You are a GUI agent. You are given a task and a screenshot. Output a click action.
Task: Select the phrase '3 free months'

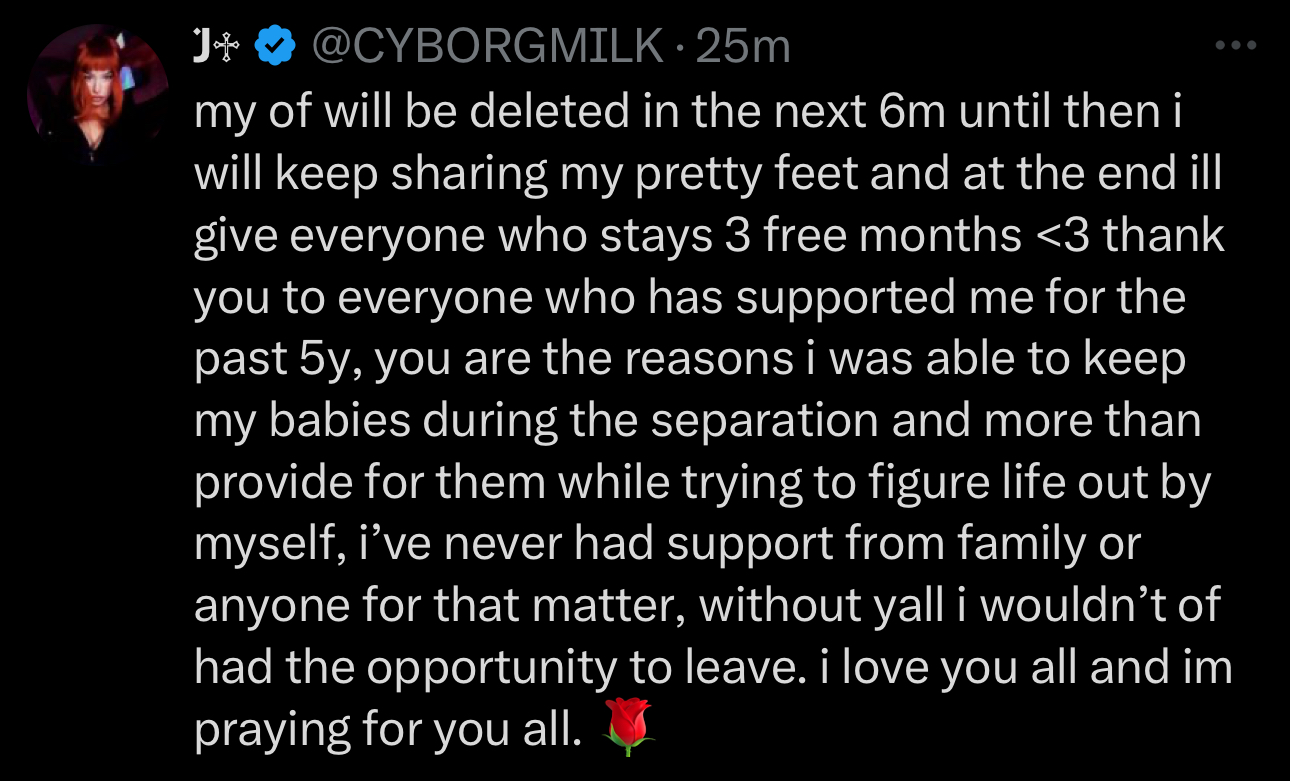tap(866, 235)
